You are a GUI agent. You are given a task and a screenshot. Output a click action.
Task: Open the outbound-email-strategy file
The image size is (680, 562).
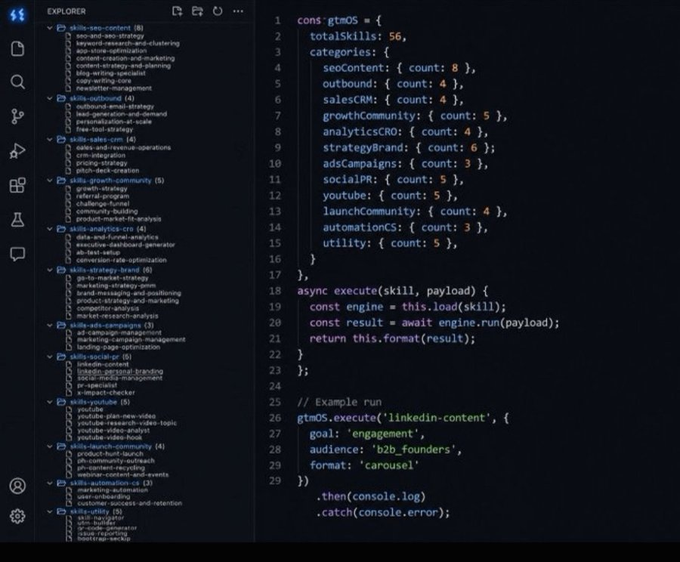click(x=115, y=106)
